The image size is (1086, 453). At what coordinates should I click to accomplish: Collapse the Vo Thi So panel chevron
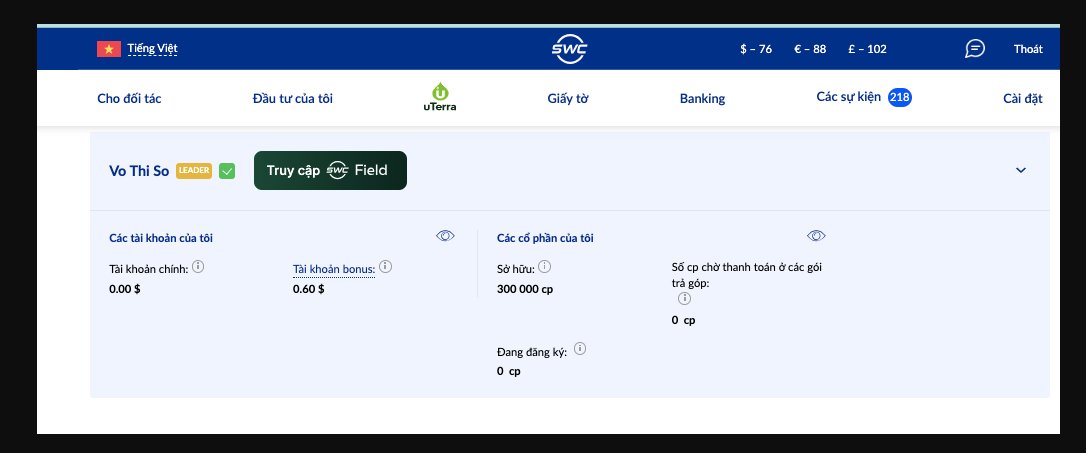click(1021, 170)
